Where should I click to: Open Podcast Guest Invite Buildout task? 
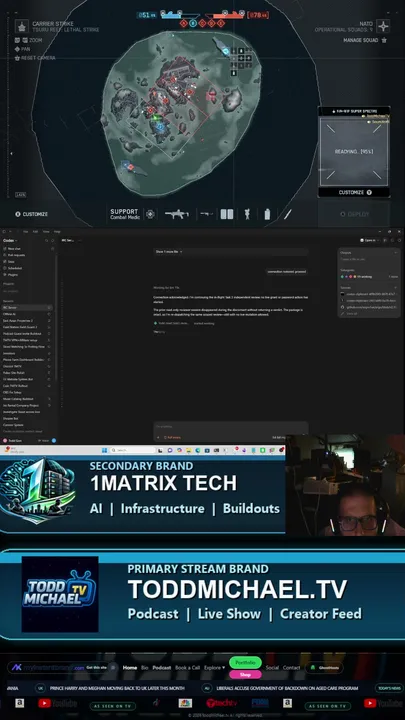[27, 333]
